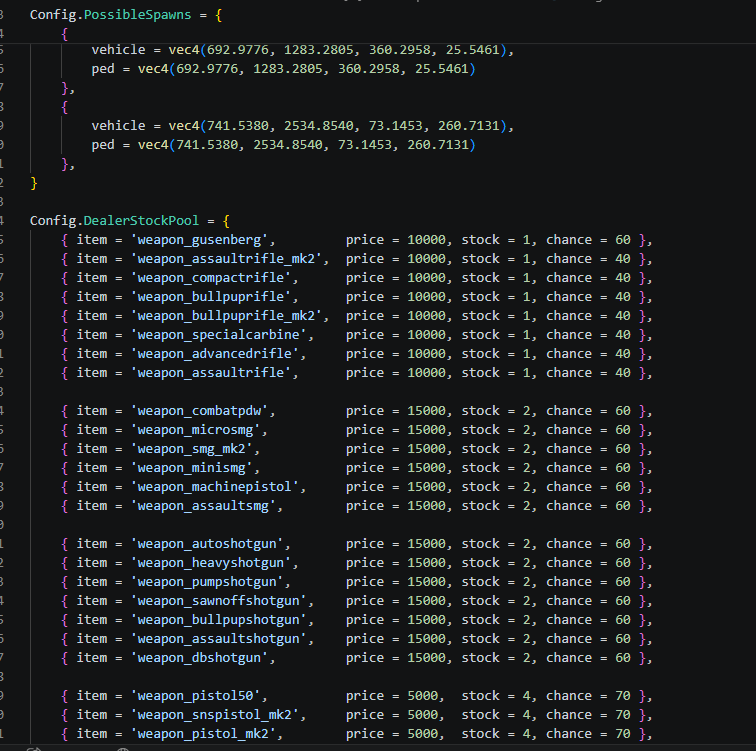Click the PossibleSpawns property name
Screen dimensions: 756x751
click(x=137, y=15)
